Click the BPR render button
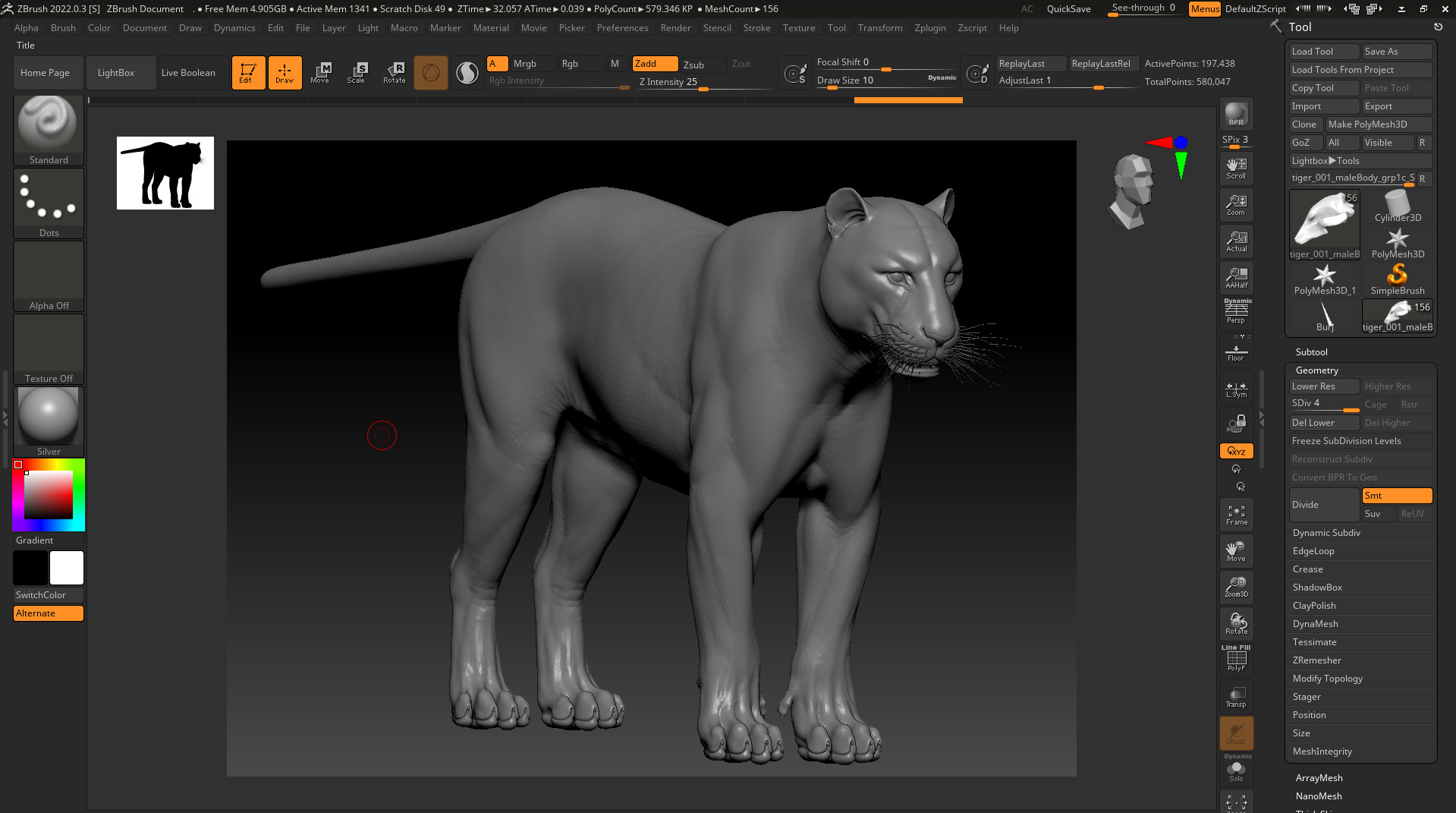Screen dimensions: 1456x813 tap(1236, 115)
